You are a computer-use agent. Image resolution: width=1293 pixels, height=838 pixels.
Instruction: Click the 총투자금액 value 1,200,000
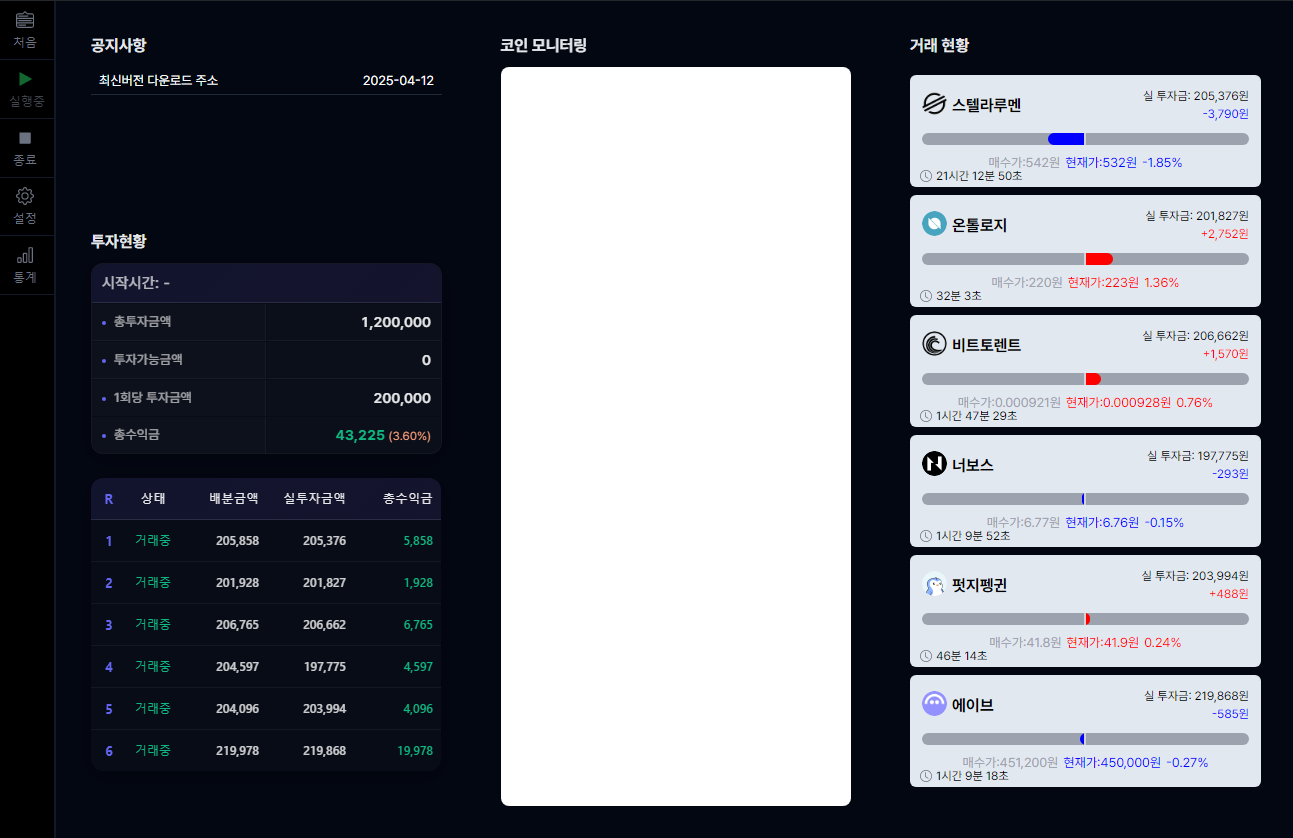point(395,322)
